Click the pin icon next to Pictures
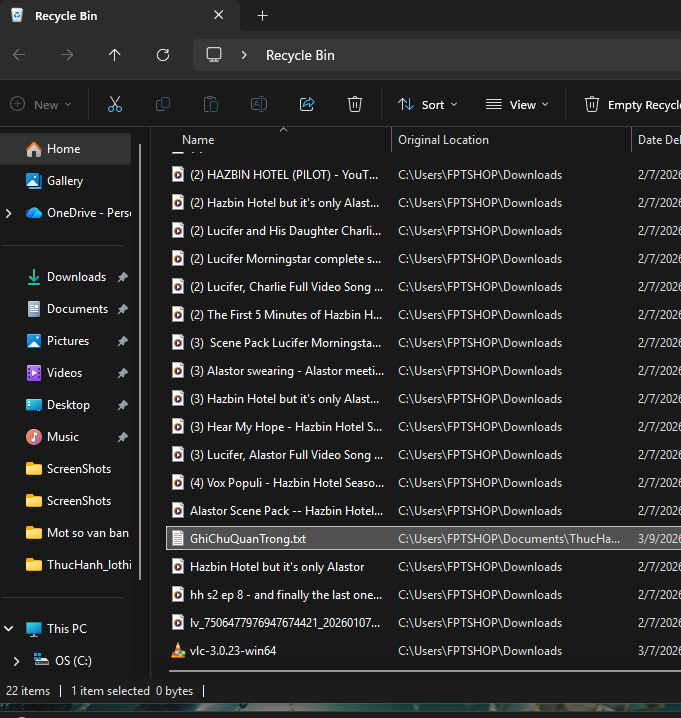This screenshot has height=718, width=681. tap(122, 341)
